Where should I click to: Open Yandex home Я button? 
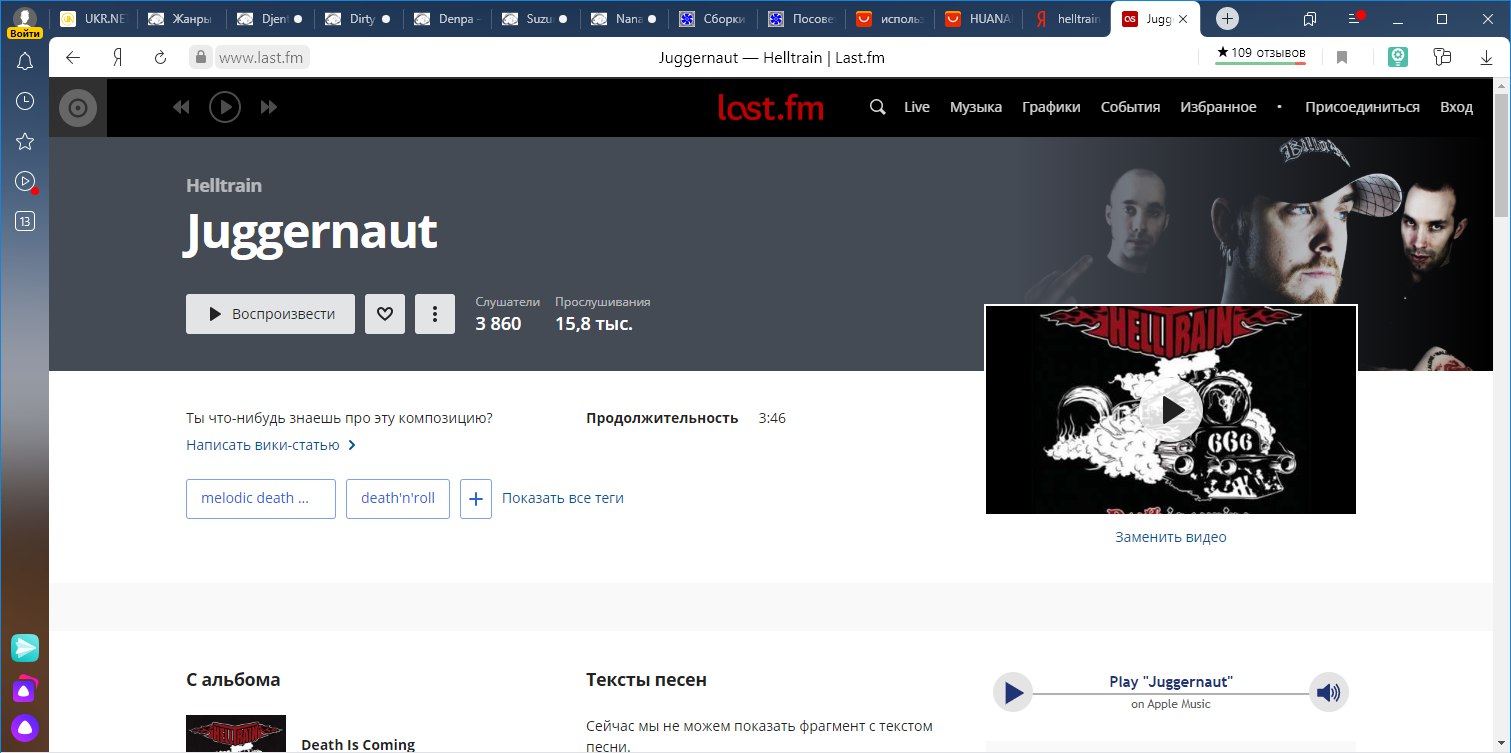click(117, 57)
